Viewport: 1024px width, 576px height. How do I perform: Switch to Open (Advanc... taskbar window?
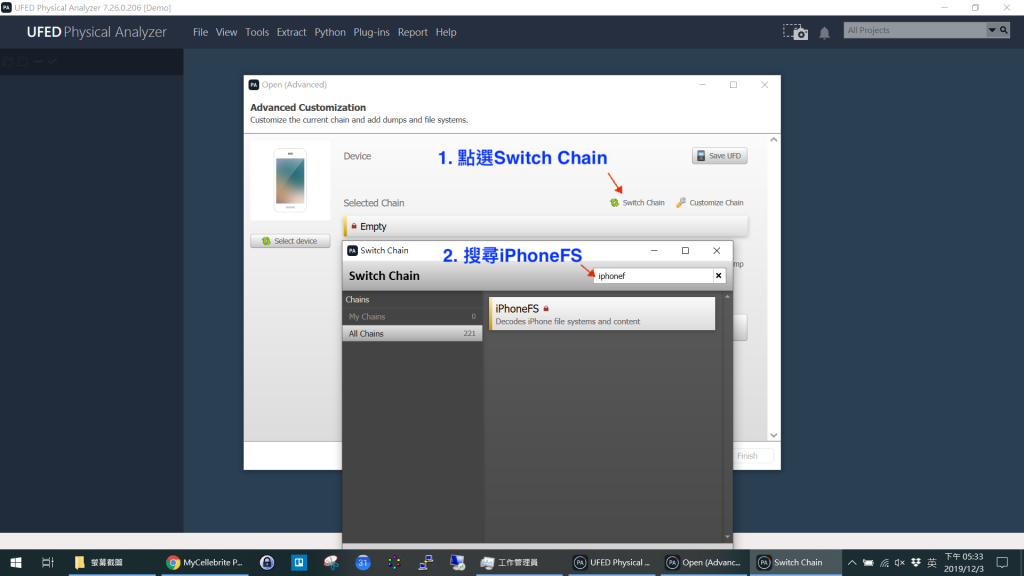pyautogui.click(x=704, y=562)
